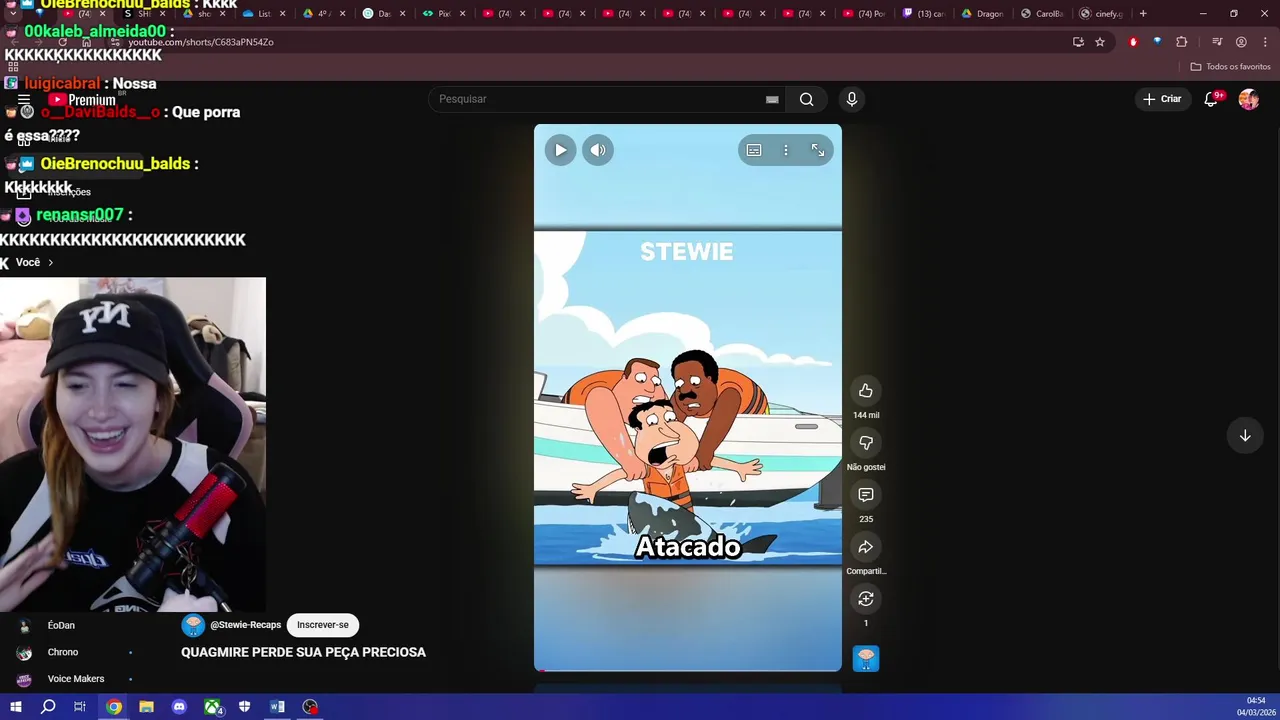Click the video progress bar at the bottom
Screen dimensions: 1280x720
tap(688, 669)
